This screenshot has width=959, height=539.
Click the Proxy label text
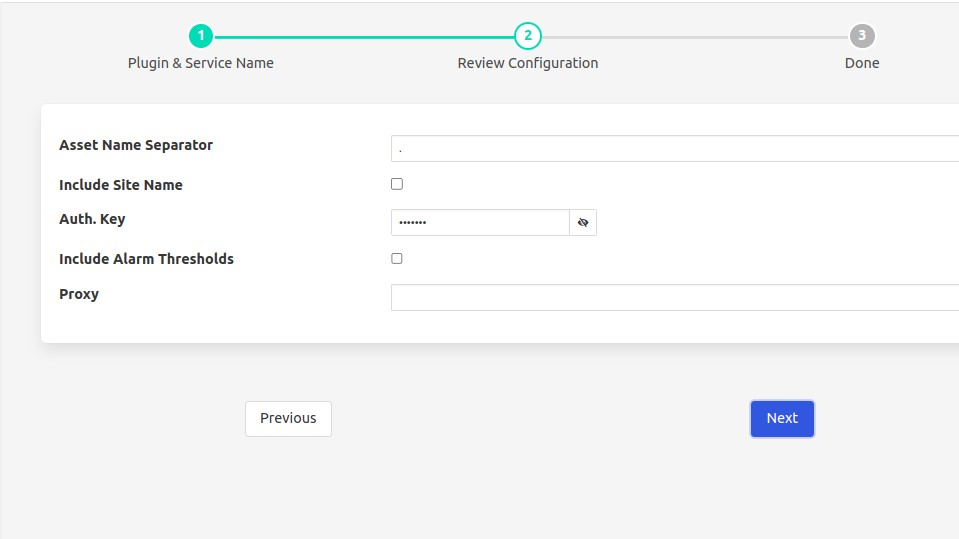click(x=79, y=294)
